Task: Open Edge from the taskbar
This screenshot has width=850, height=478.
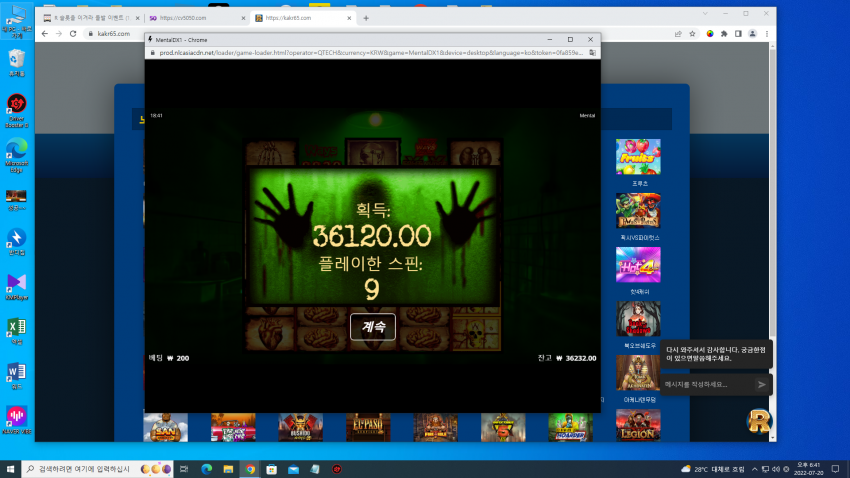Action: point(207,469)
